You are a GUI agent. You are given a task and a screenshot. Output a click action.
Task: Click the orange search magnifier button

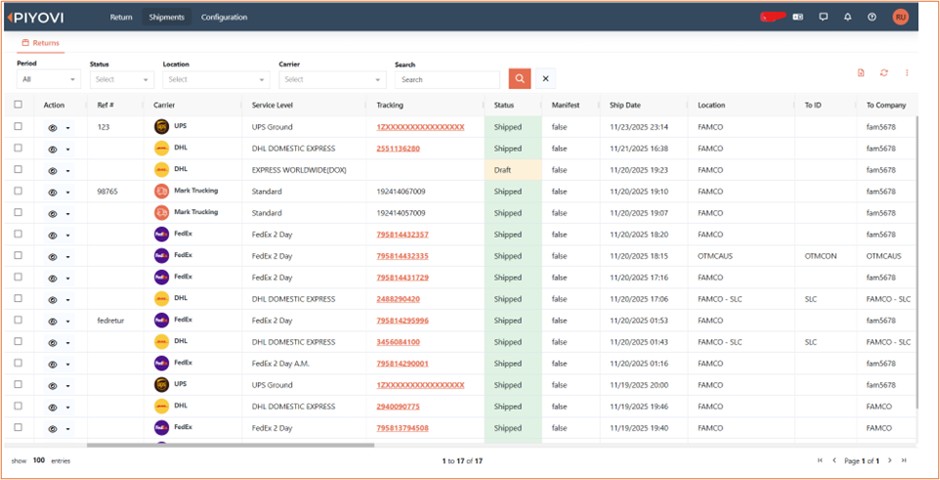click(x=520, y=79)
